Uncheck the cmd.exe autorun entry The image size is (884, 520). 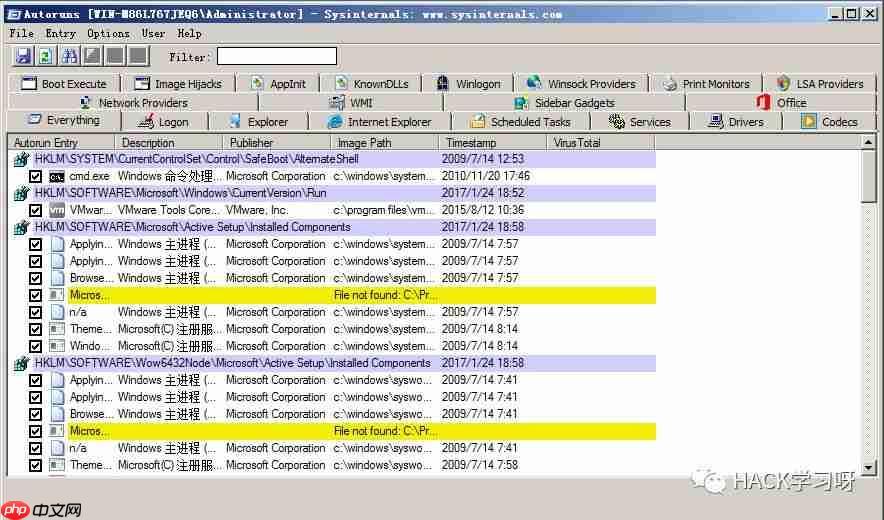coord(36,177)
